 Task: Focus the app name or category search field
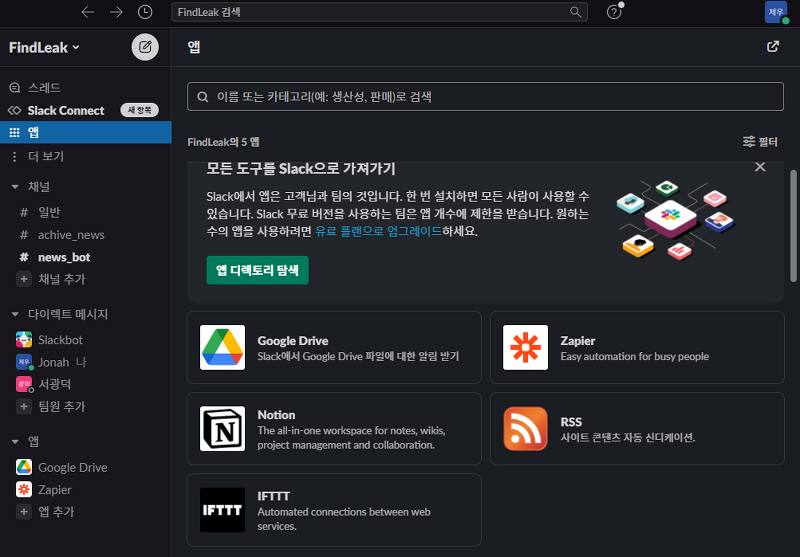485,96
